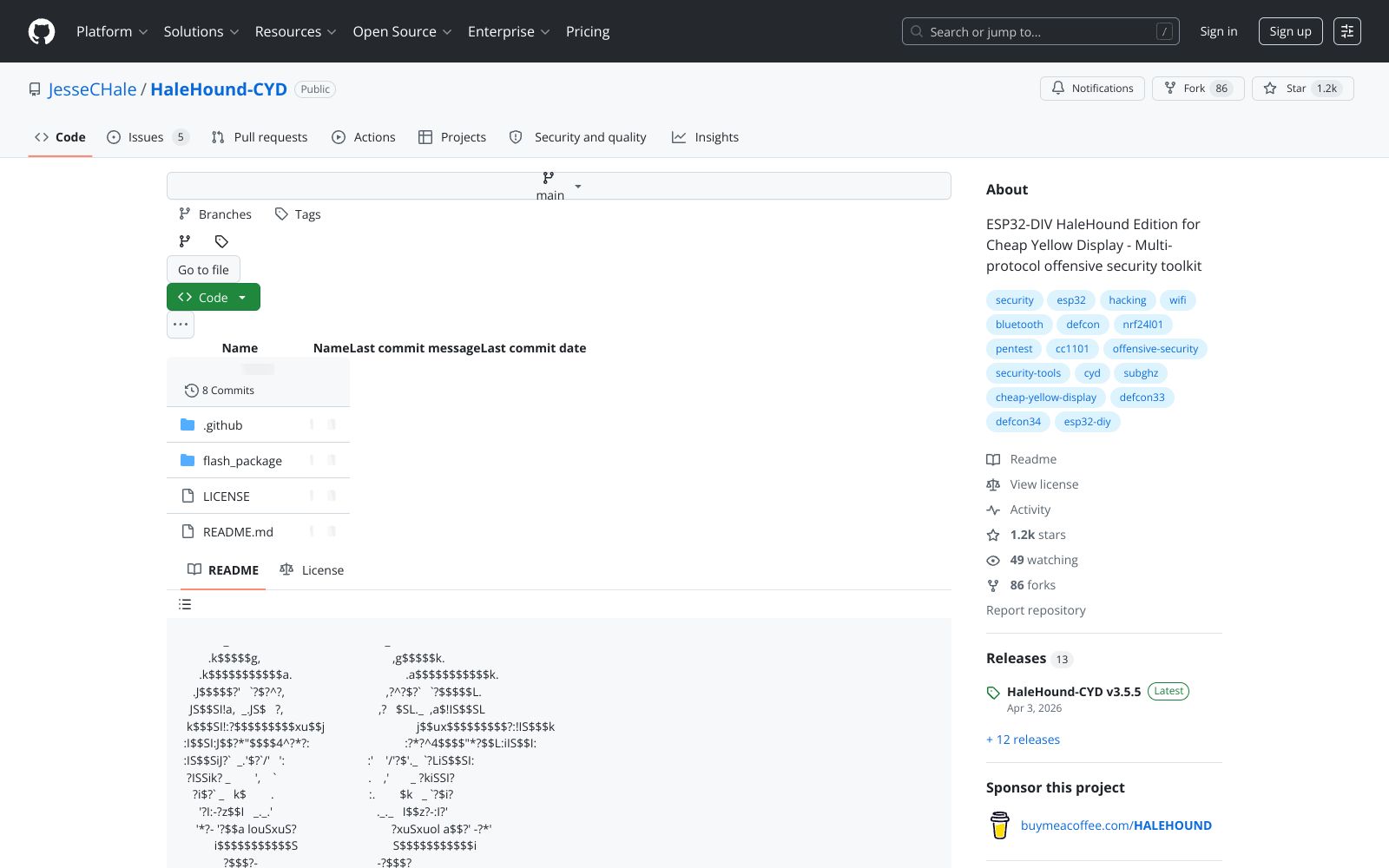Open the Resources dropdown

click(295, 31)
